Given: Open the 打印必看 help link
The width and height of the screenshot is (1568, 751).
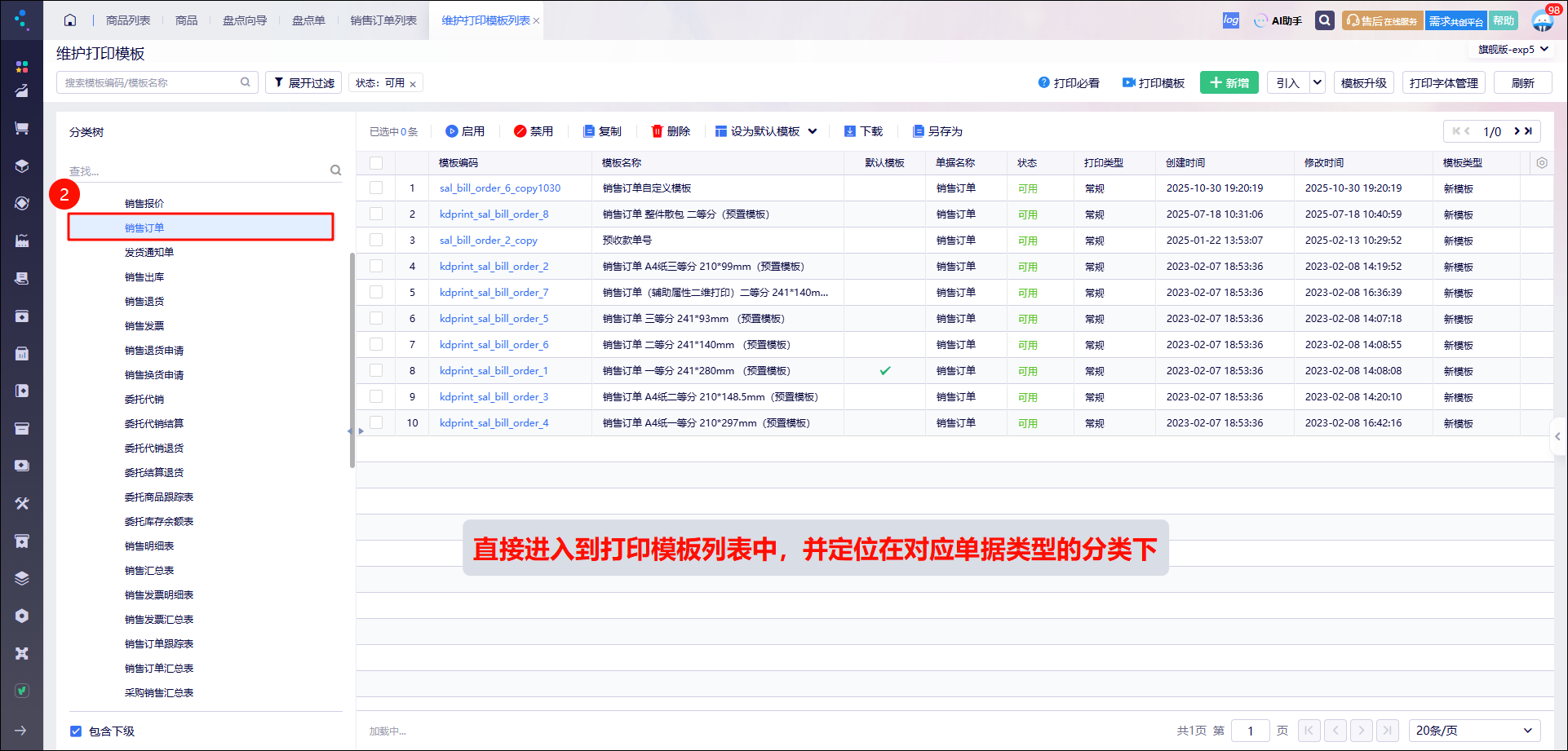Looking at the screenshot, I should click(1069, 83).
